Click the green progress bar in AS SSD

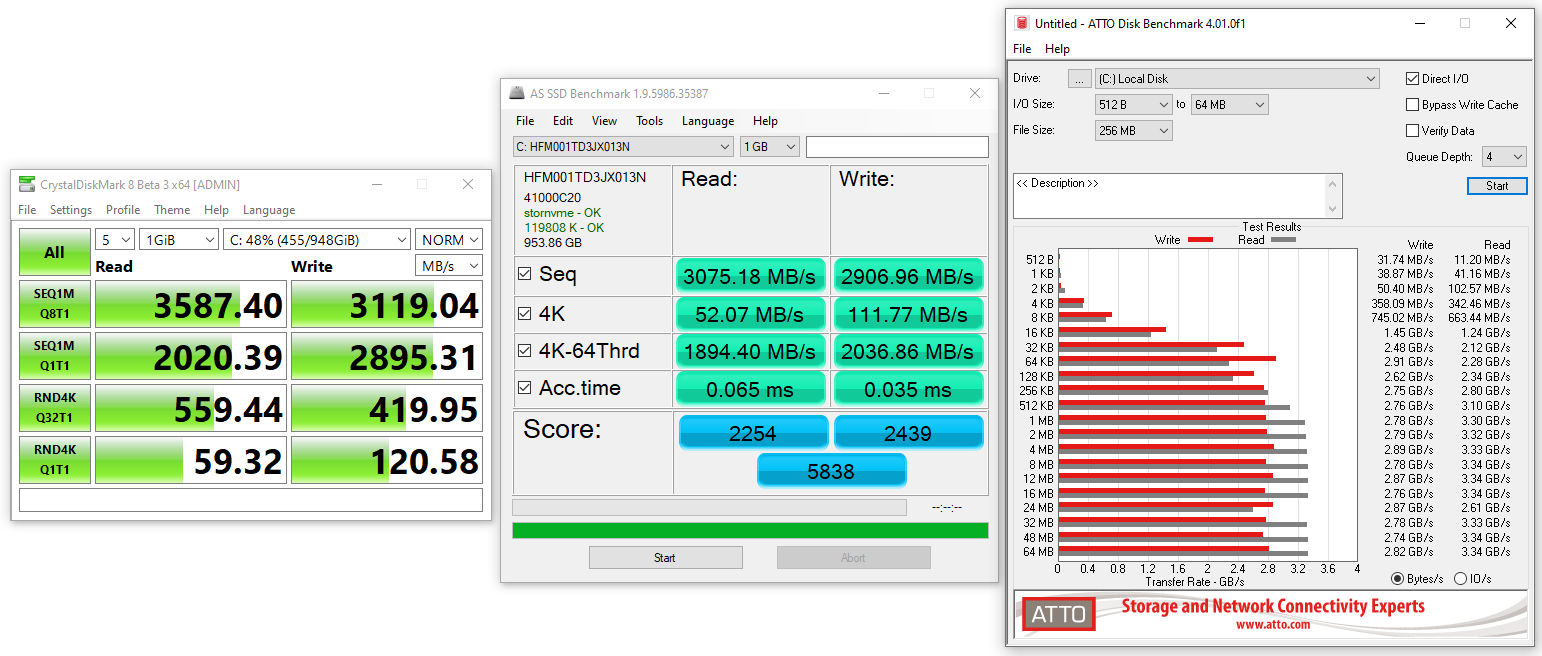[x=750, y=530]
